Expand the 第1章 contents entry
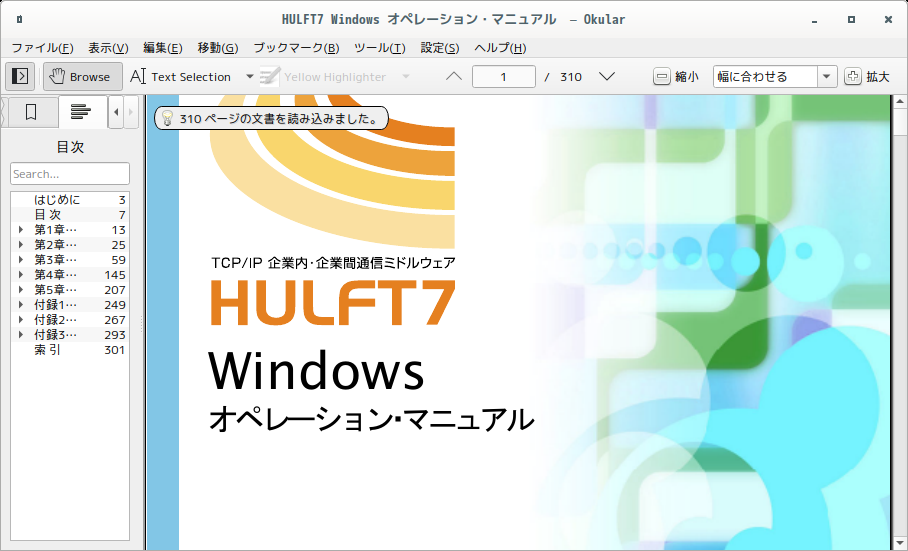Image resolution: width=908 pixels, height=551 pixels. pyautogui.click(x=21, y=230)
